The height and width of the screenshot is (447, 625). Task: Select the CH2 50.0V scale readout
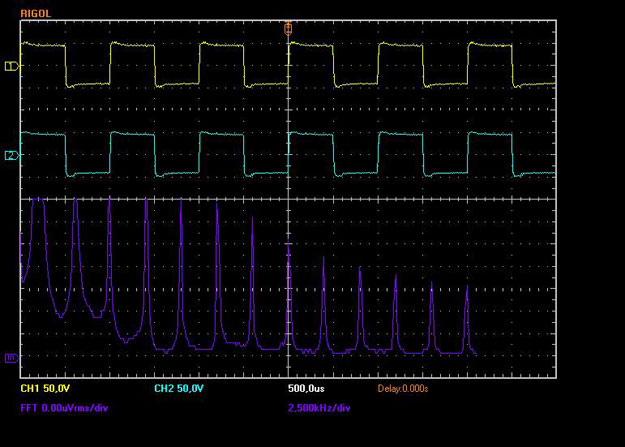pyautogui.click(x=179, y=388)
